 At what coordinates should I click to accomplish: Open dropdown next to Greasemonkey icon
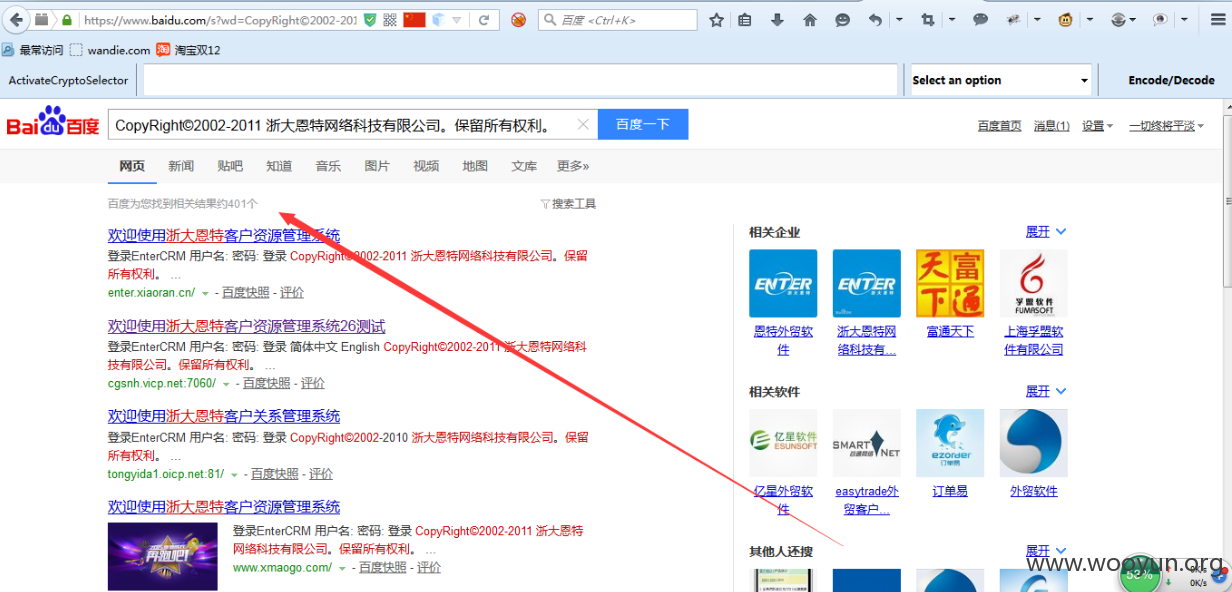[1089, 20]
